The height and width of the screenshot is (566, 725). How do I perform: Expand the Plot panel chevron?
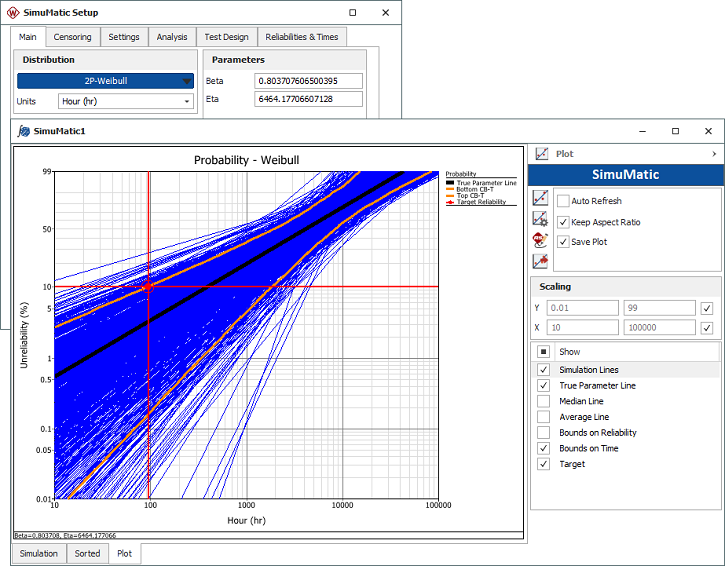point(714,154)
